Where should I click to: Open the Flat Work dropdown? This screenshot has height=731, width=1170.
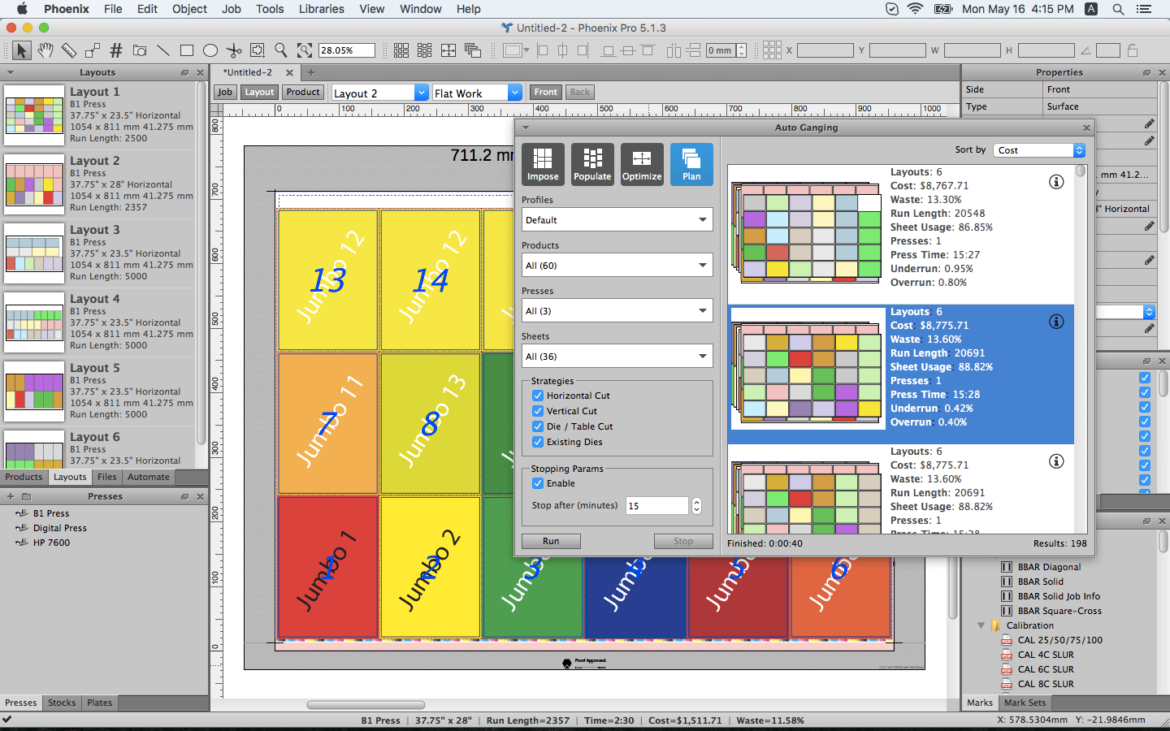click(477, 92)
